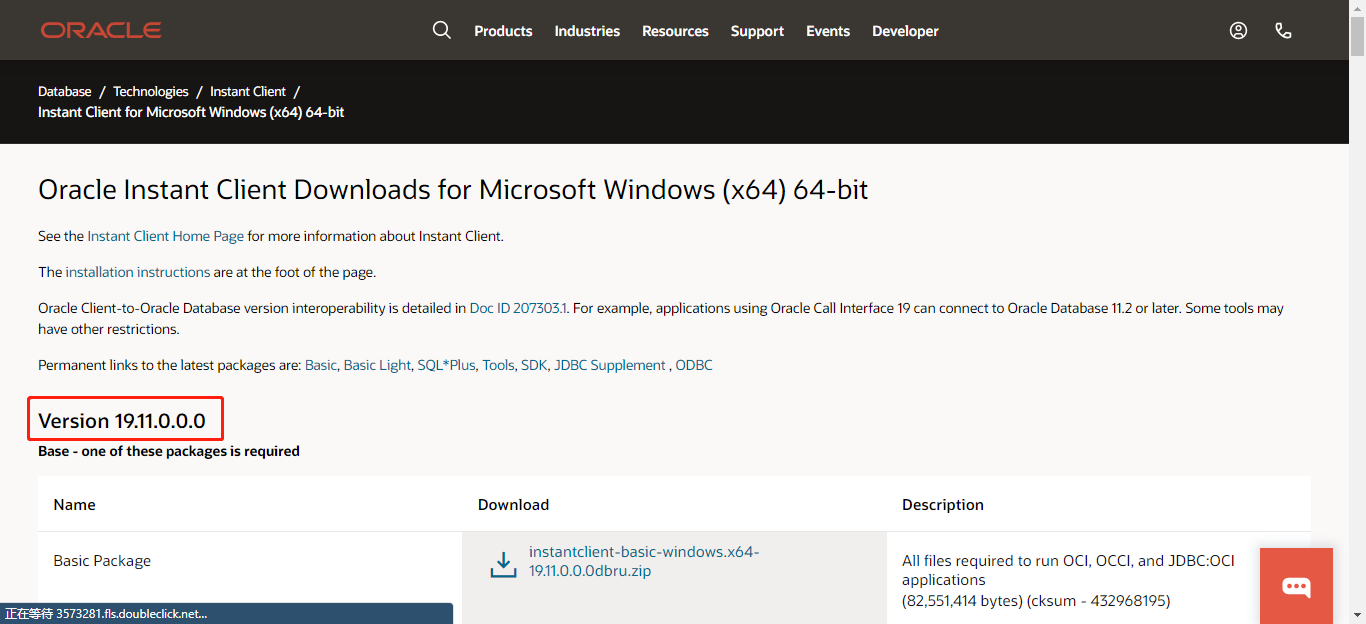Open the search magnifier icon

coord(442,30)
